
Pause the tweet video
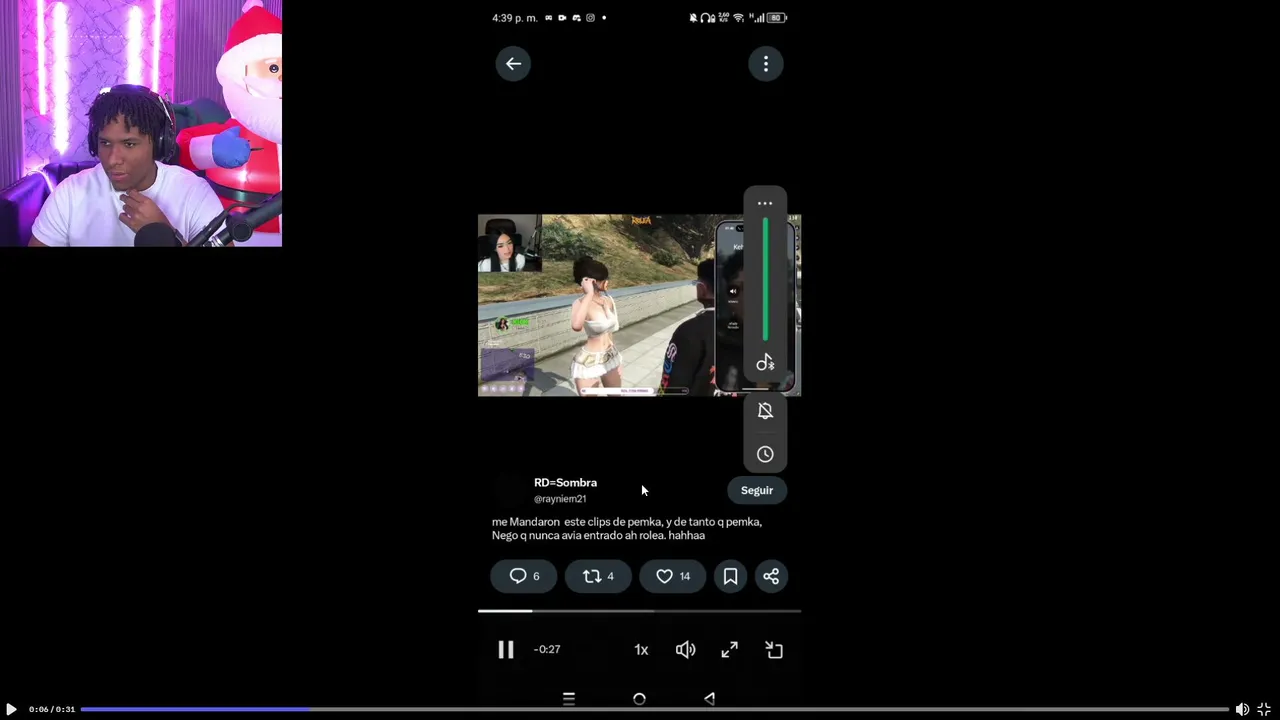pyautogui.click(x=506, y=650)
